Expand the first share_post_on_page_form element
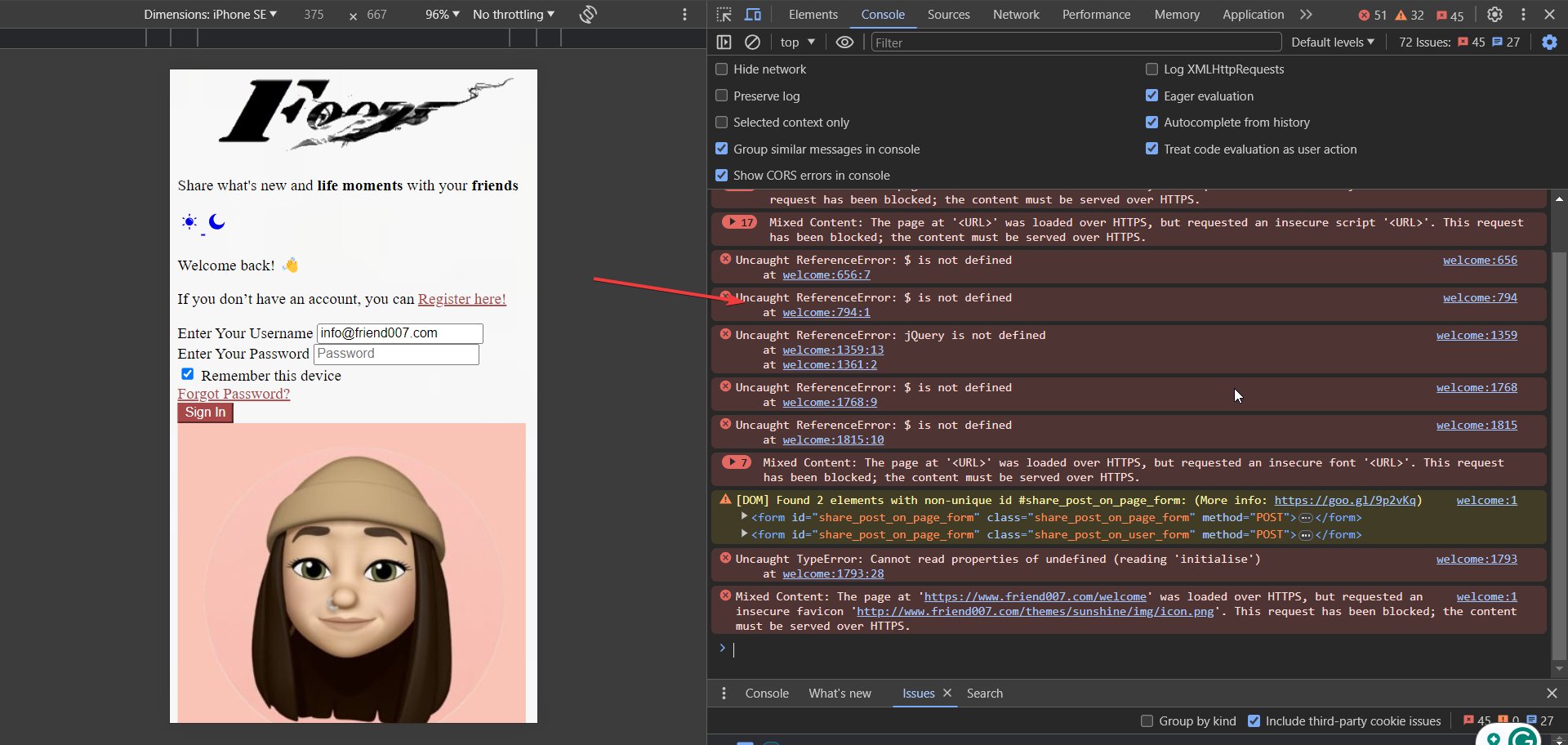 pos(744,517)
